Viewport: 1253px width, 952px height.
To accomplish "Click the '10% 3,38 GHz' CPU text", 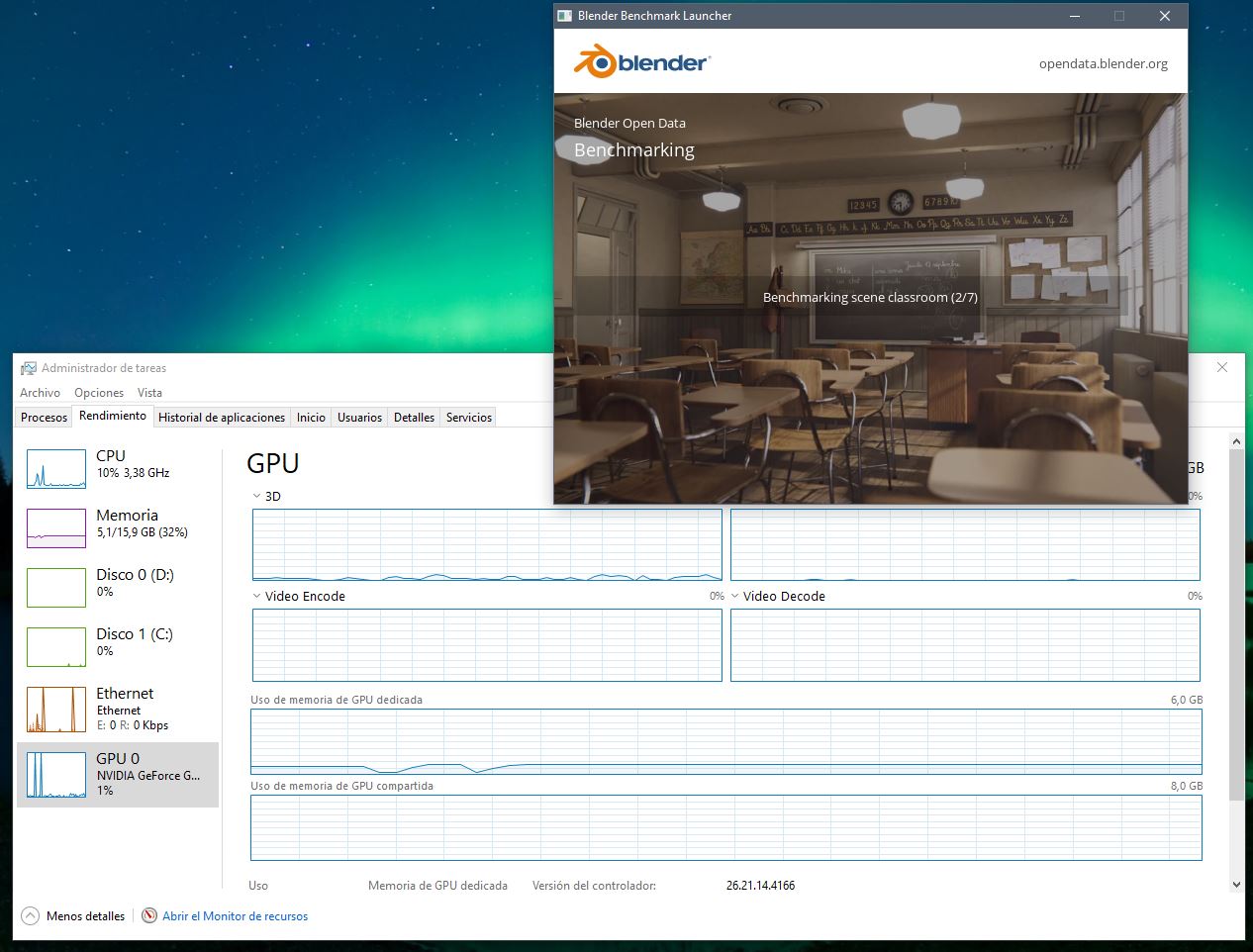I will [133, 473].
